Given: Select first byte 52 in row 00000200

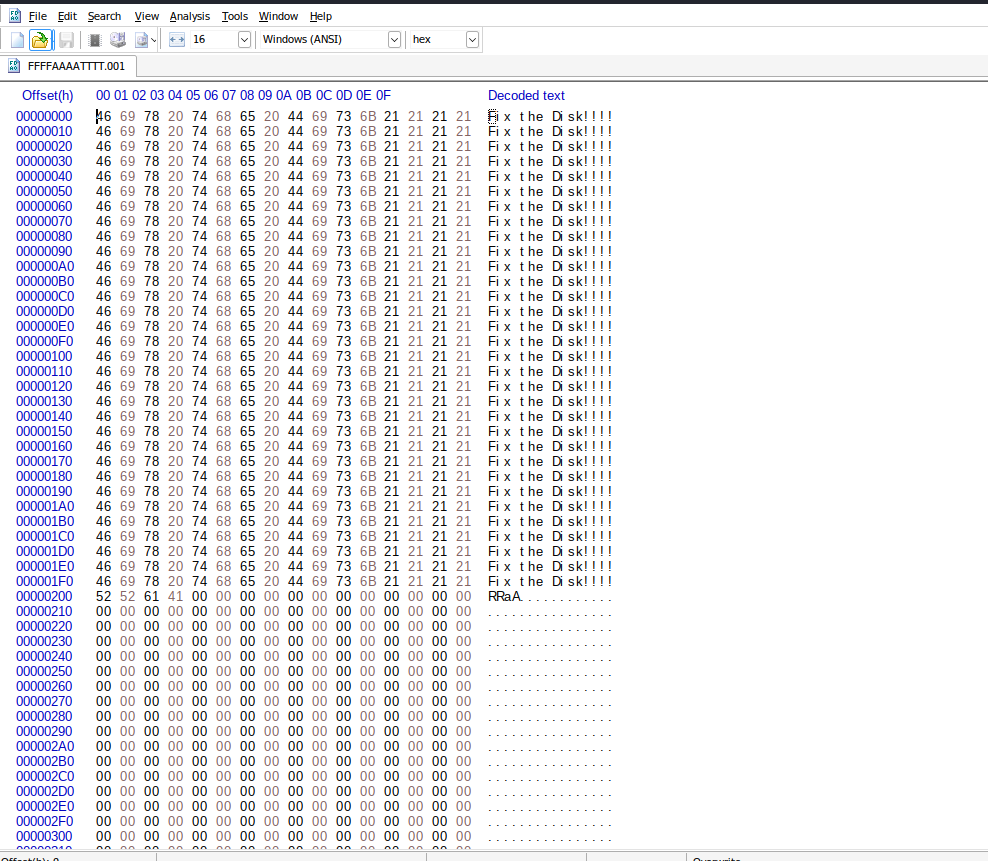Looking at the screenshot, I should click(x=103, y=597).
